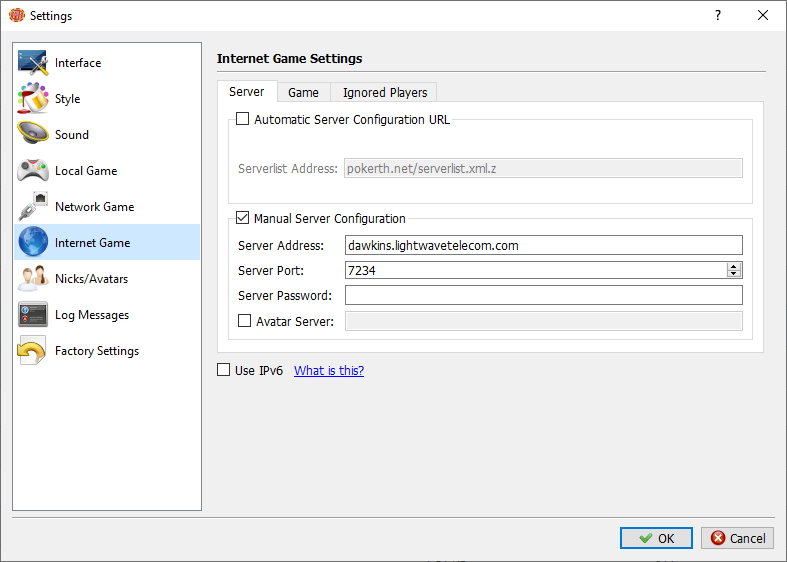This screenshot has width=787, height=562.
Task: Click the Style label in the sidebar
Action: click(x=67, y=99)
